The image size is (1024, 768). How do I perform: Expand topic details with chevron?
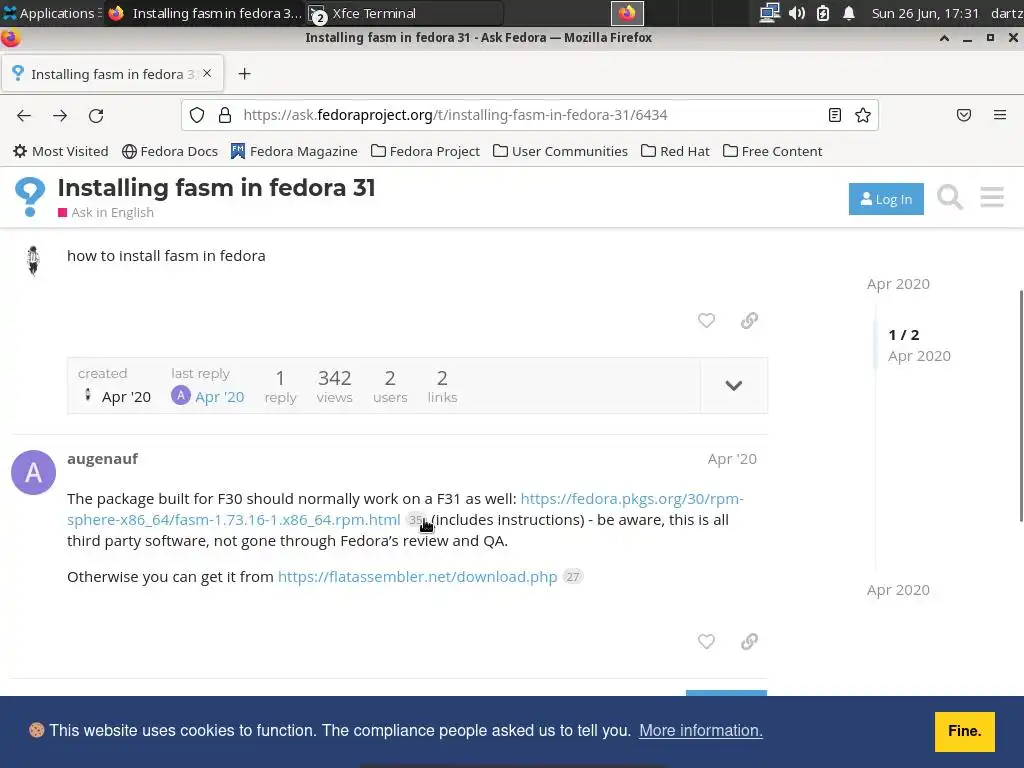(733, 385)
